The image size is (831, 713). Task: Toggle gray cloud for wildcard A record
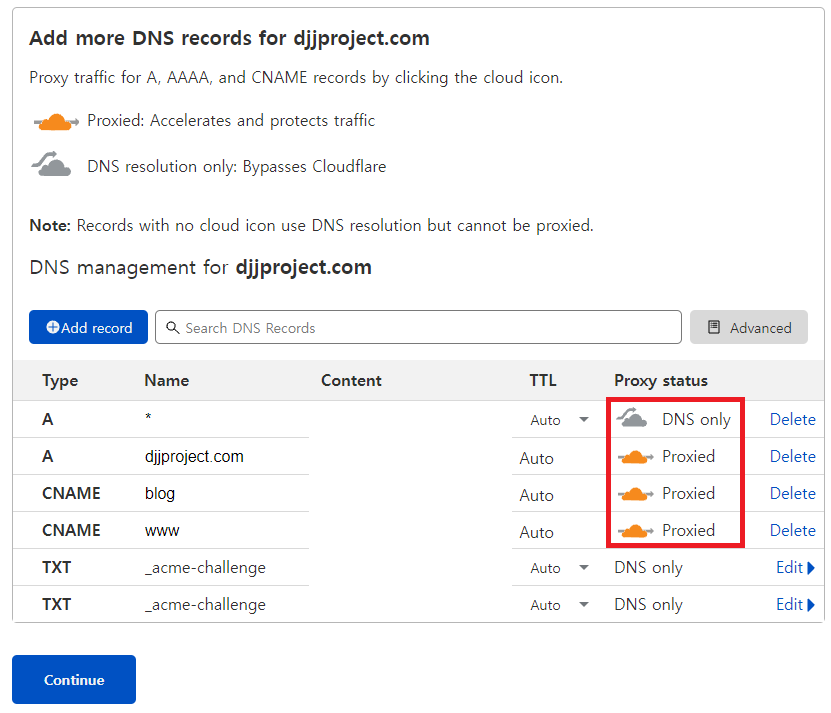coord(632,418)
